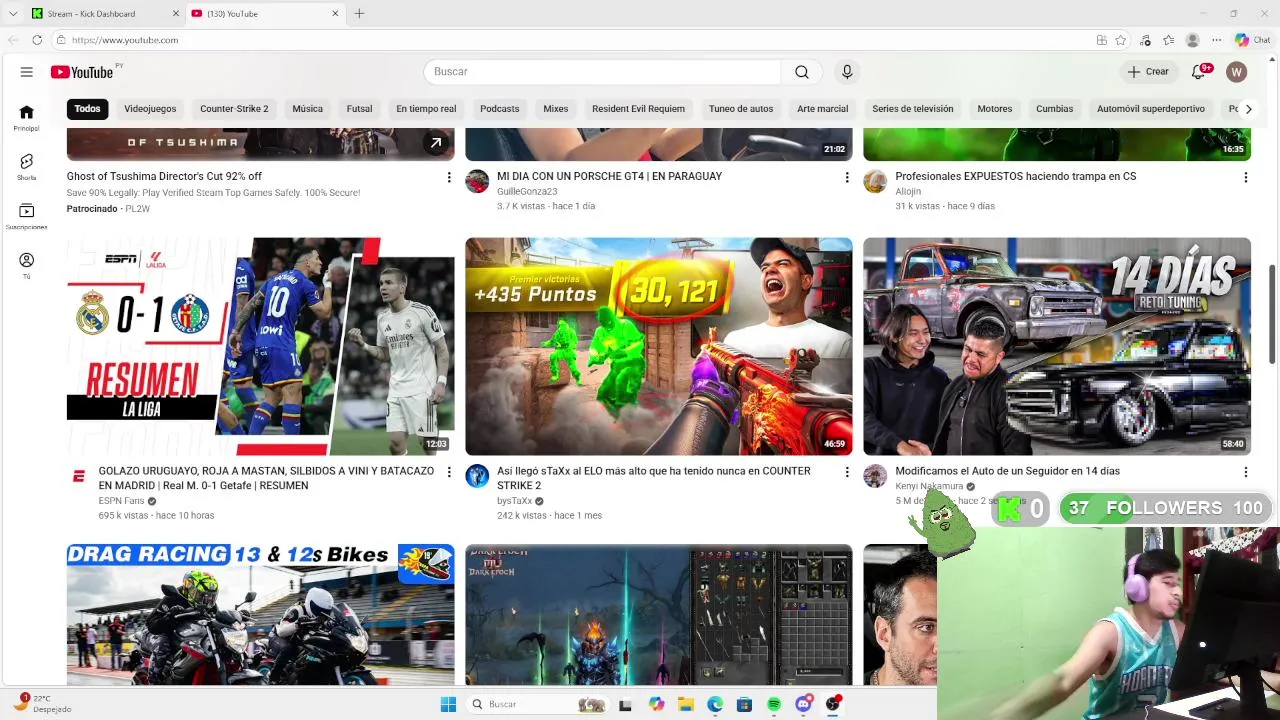This screenshot has width=1280, height=720.
Task: Open the Edge favorites list icon
Action: (x=1169, y=40)
